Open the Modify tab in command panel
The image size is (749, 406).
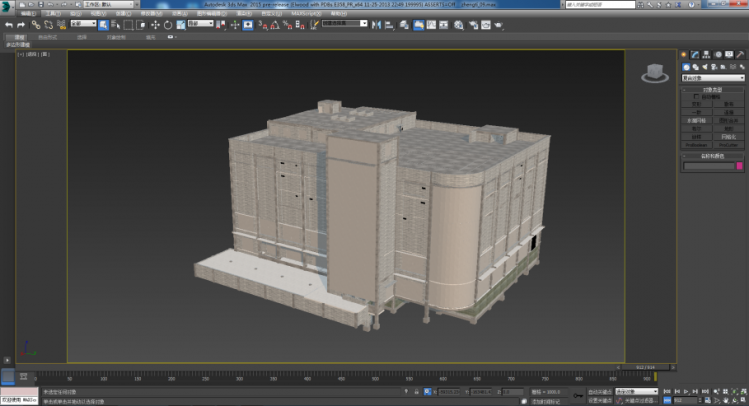[x=696, y=55]
